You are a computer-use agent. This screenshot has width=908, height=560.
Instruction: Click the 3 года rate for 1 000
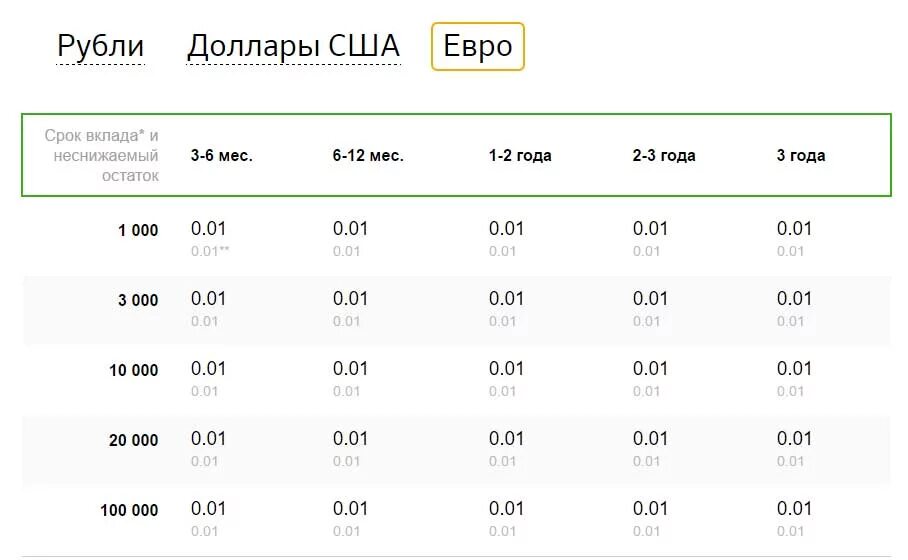(x=794, y=229)
